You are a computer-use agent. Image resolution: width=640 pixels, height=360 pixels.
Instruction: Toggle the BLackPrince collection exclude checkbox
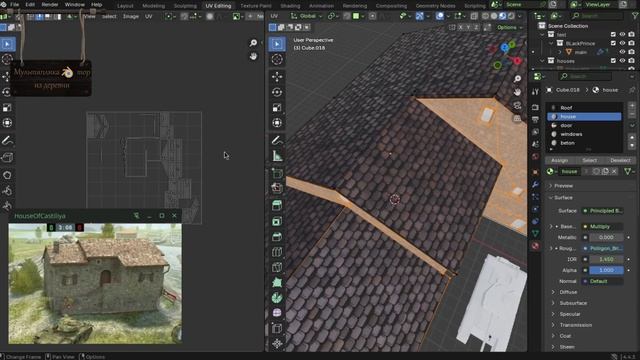click(613, 43)
